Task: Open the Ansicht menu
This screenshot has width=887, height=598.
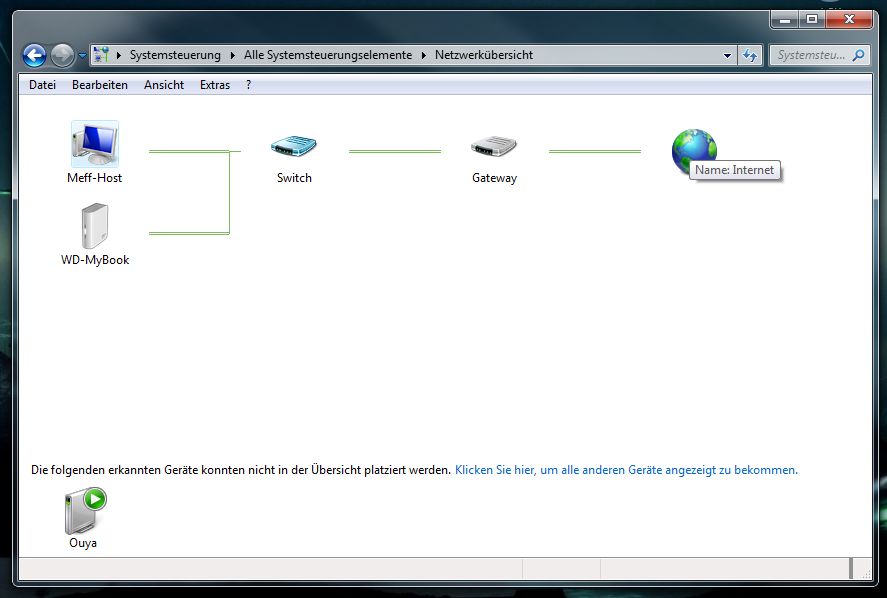Action: pyautogui.click(x=164, y=85)
